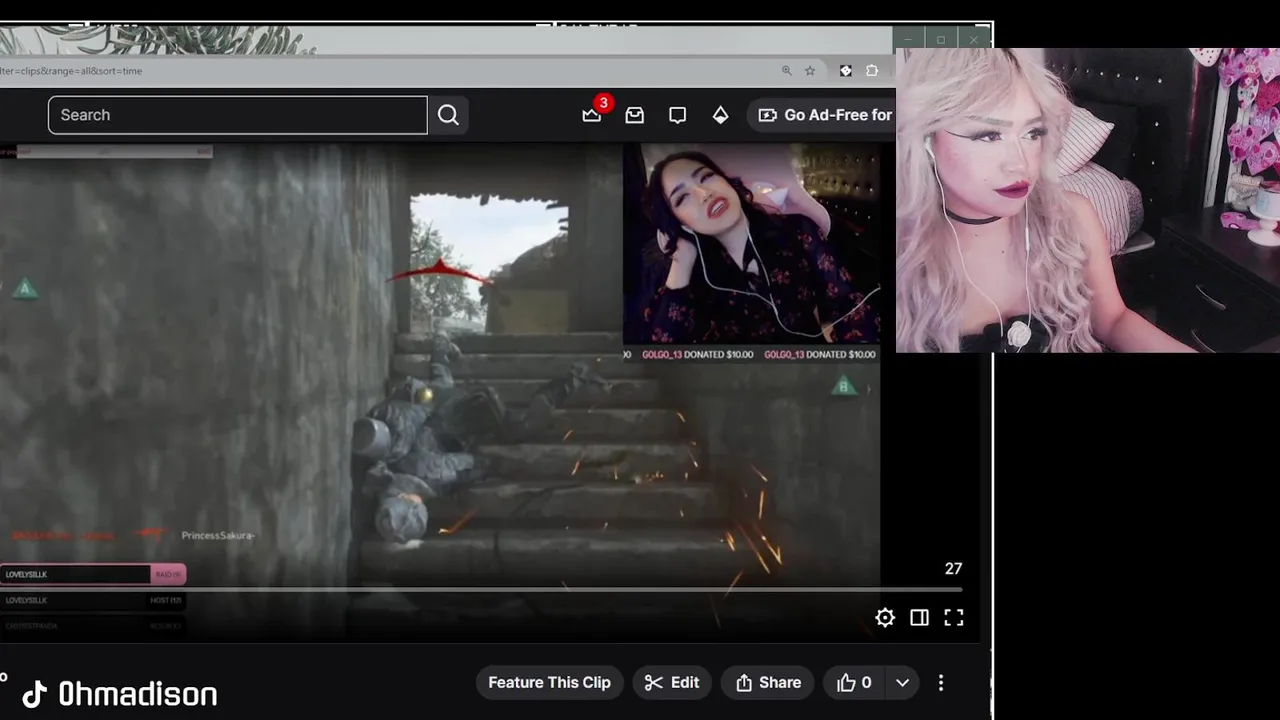The image size is (1280, 720).
Task: Click the Share button
Action: [x=768, y=683]
